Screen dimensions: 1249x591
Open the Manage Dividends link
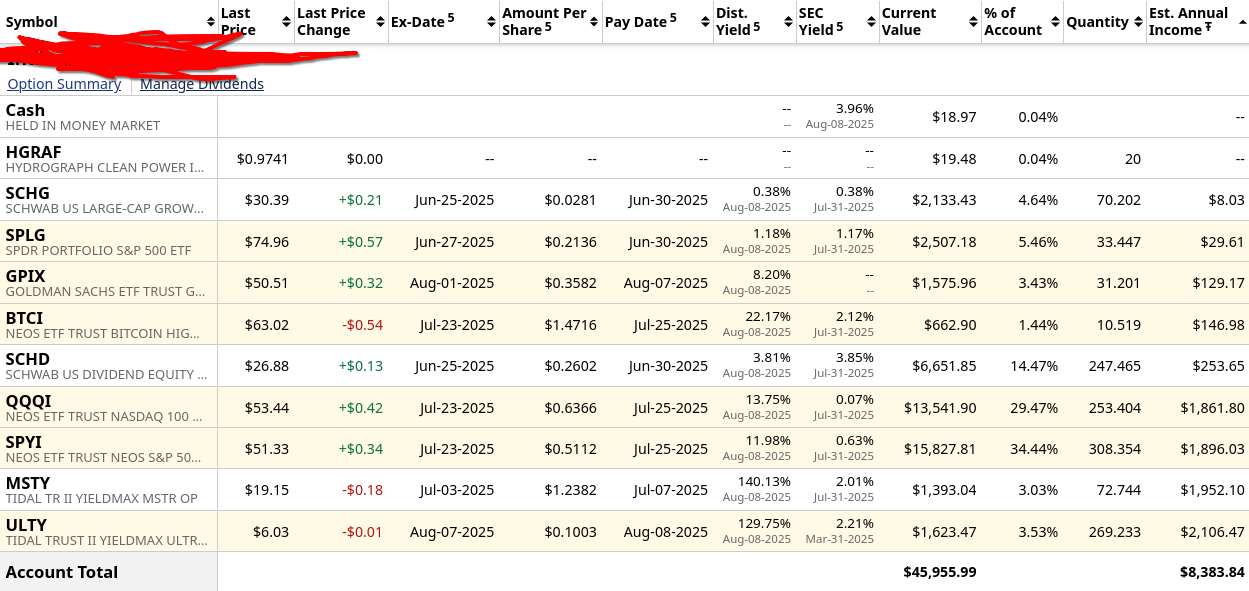[202, 84]
